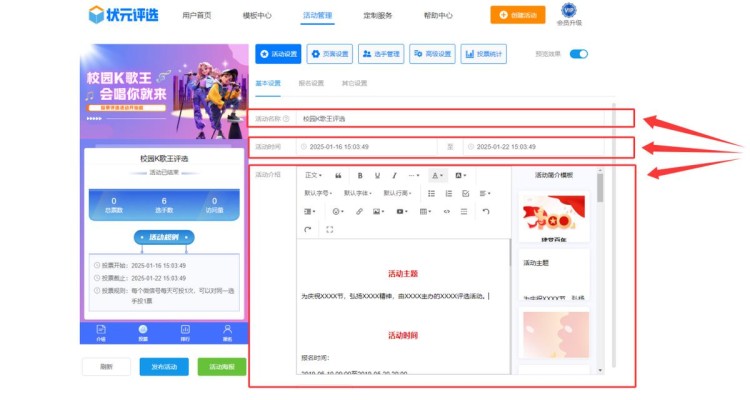Viewport: 750px width, 400px height.
Task: Insert a to-do checkbox list
Action: click(466, 193)
